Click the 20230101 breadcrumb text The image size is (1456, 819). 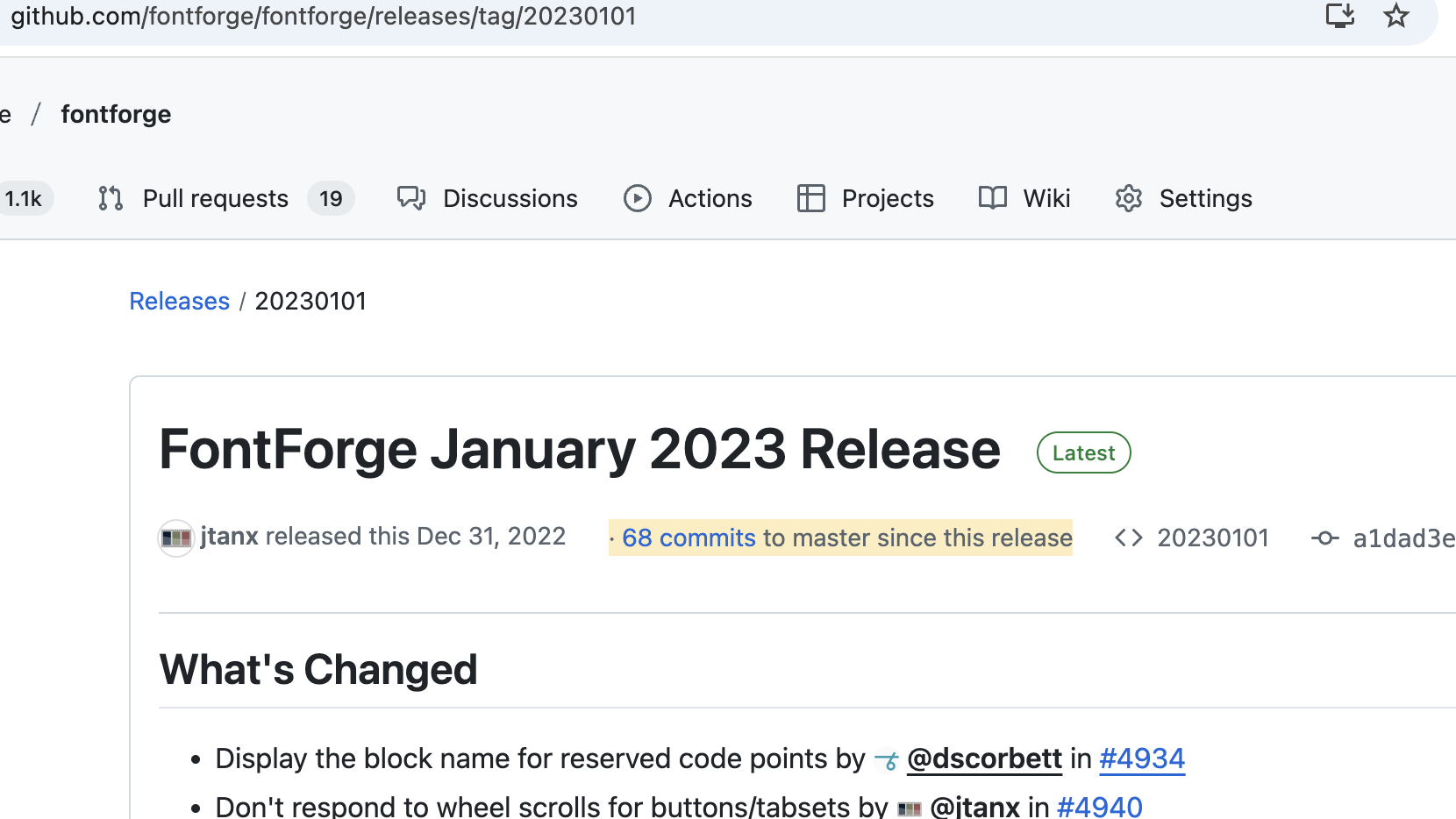pyautogui.click(x=310, y=301)
